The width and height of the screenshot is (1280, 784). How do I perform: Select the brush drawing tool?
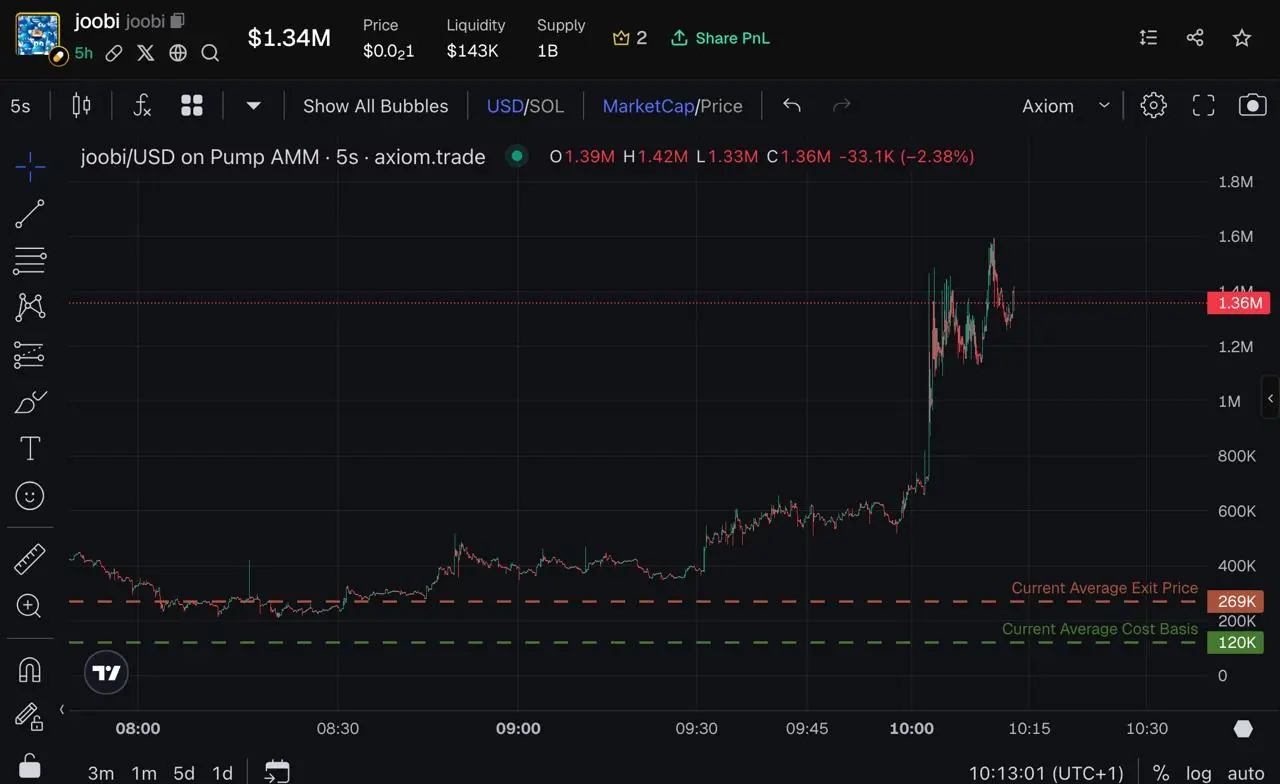[30, 402]
